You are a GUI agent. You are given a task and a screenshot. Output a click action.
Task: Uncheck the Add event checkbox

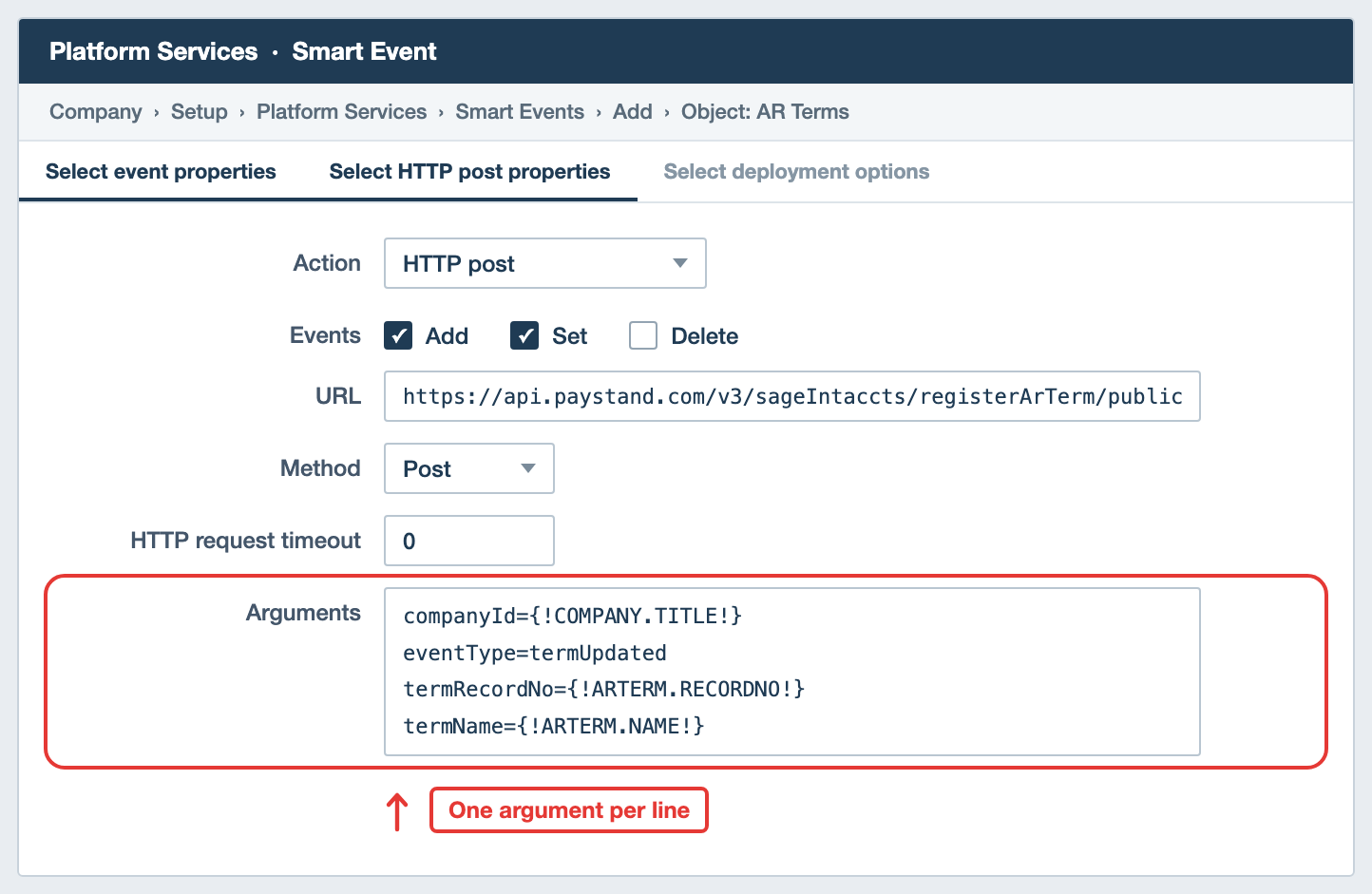tap(398, 335)
